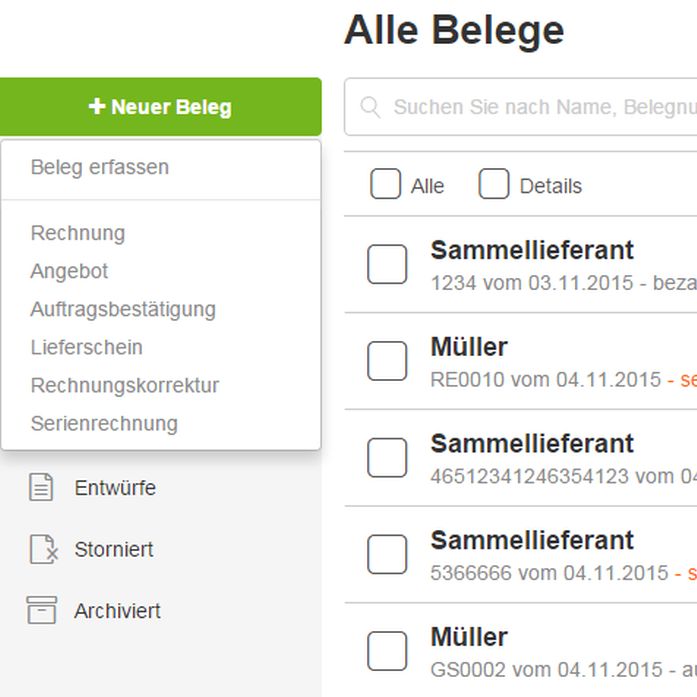Click the plus icon on Neuer Beleg
The height and width of the screenshot is (697, 697).
[x=97, y=107]
